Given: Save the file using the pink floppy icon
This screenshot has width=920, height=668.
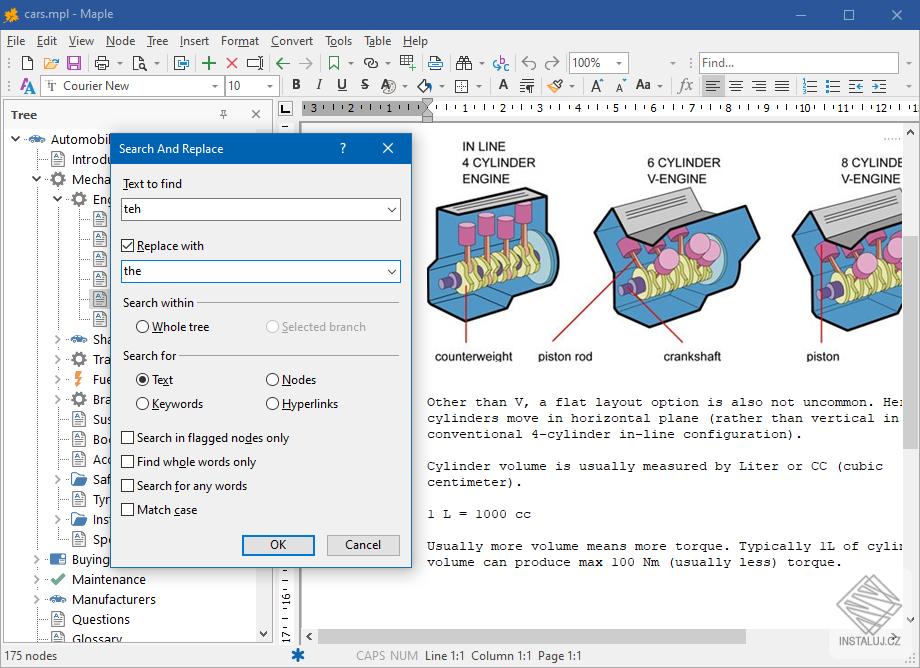Looking at the screenshot, I should tap(74, 63).
